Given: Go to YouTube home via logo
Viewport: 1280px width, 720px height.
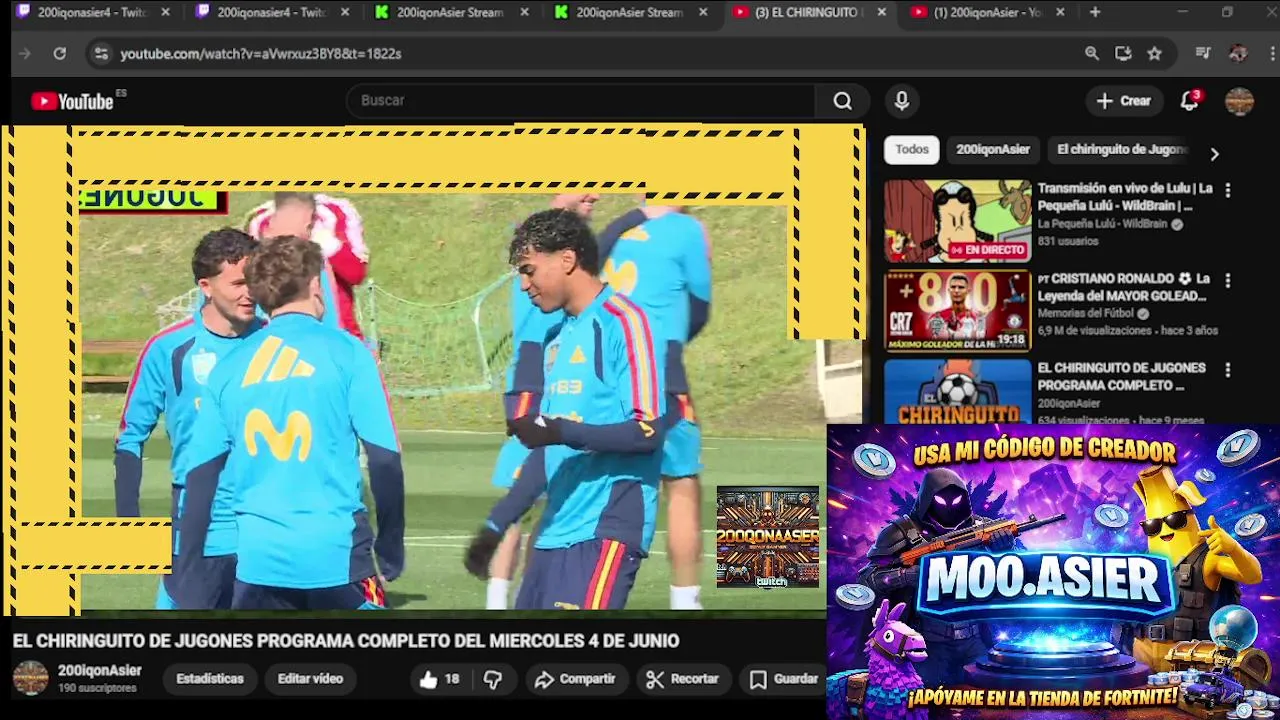Looking at the screenshot, I should (x=73, y=101).
